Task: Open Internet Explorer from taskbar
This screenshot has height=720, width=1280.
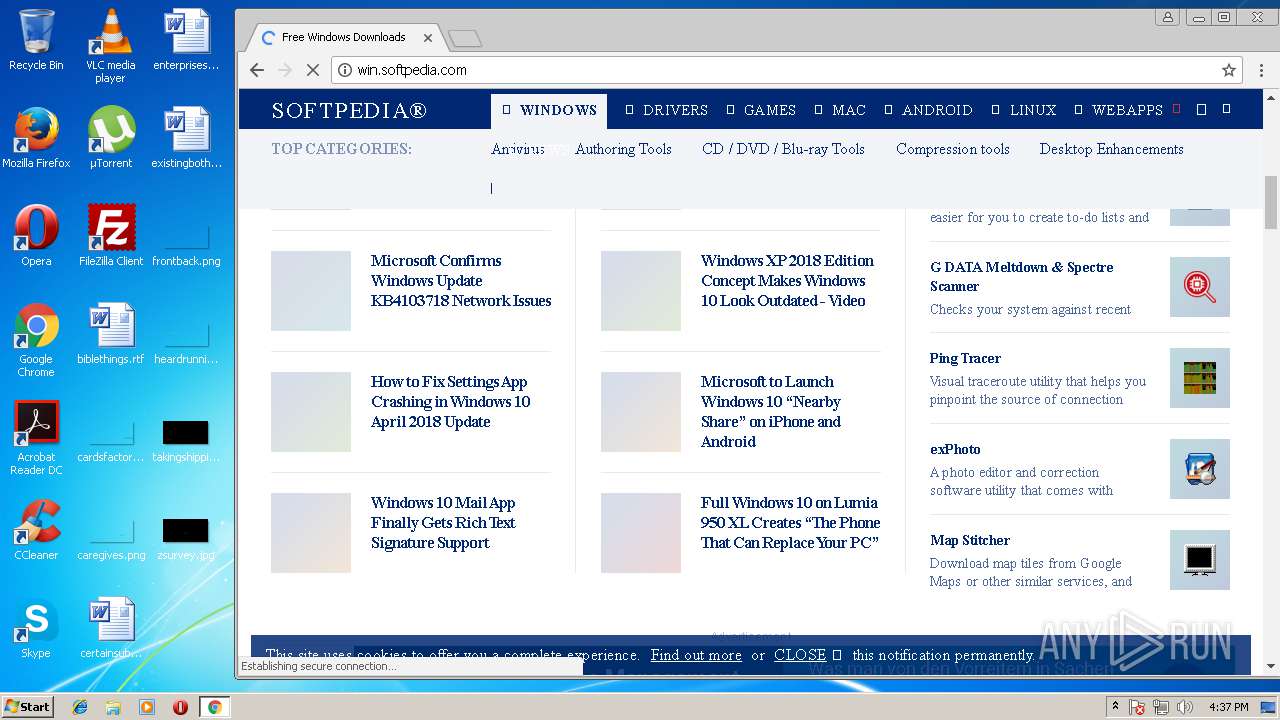Action: (80, 707)
